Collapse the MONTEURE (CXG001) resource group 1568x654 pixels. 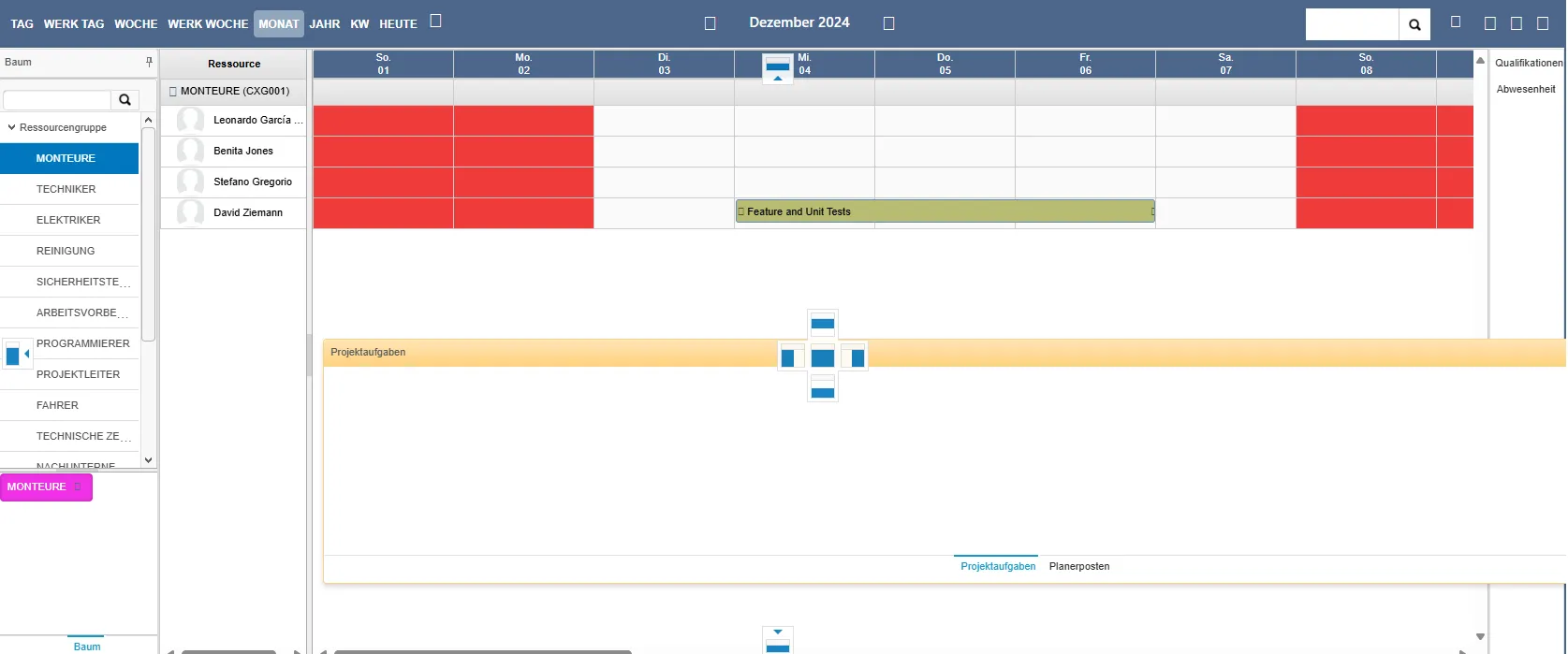[x=173, y=92]
